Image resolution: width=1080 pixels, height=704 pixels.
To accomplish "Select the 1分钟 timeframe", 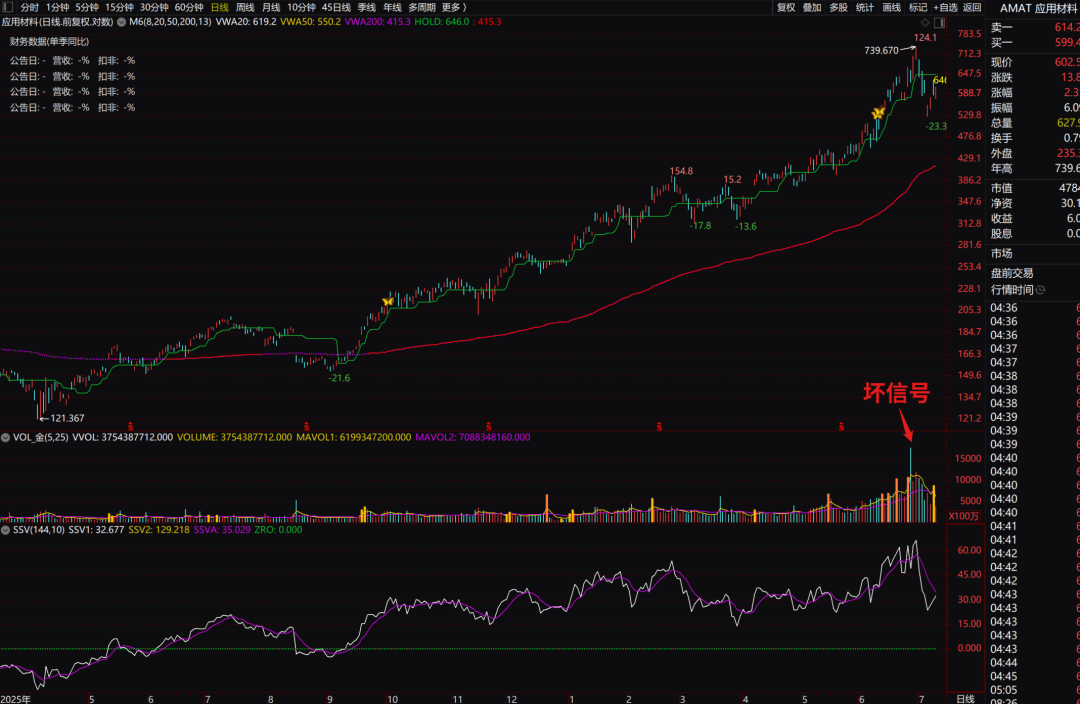I will [x=57, y=8].
